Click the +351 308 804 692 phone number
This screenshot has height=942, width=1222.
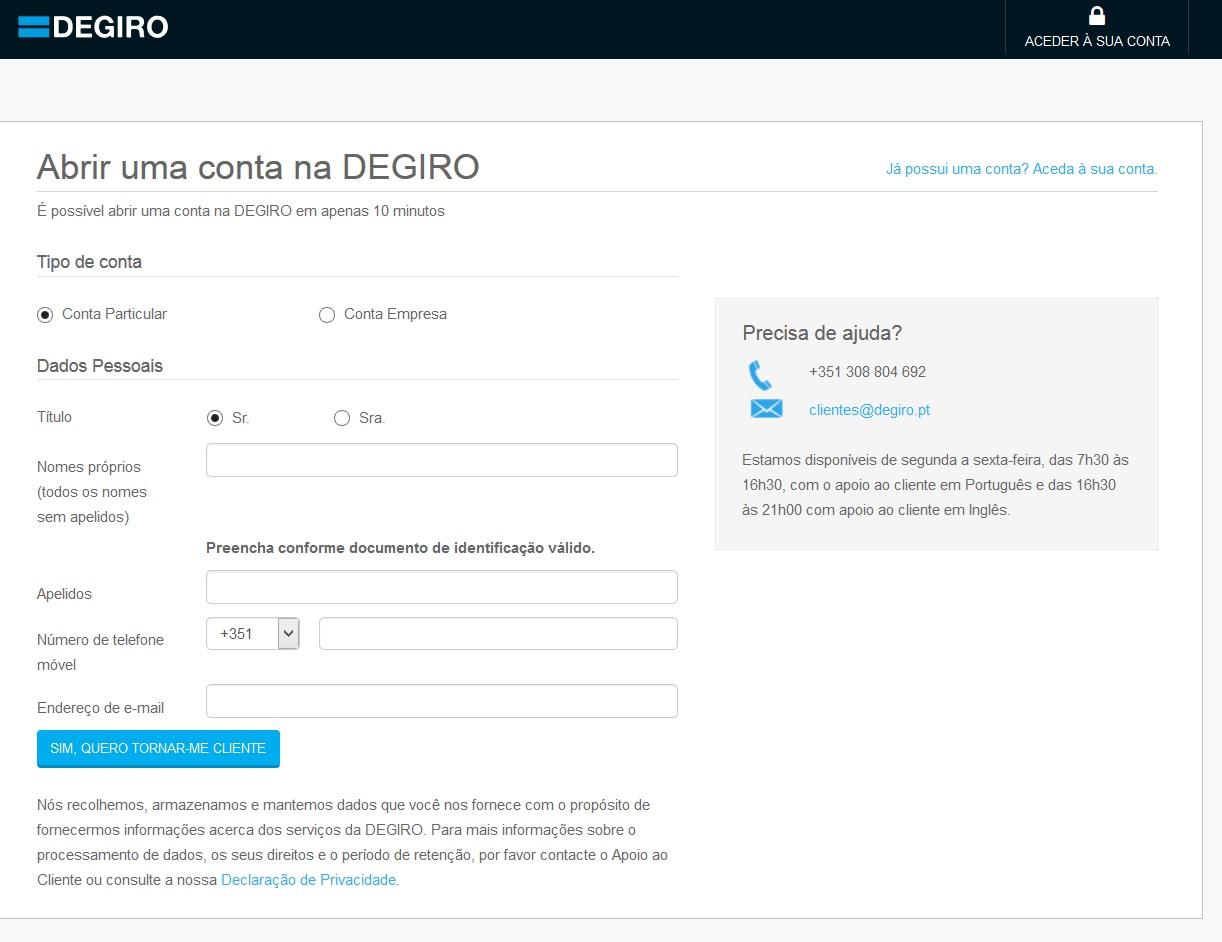click(867, 372)
